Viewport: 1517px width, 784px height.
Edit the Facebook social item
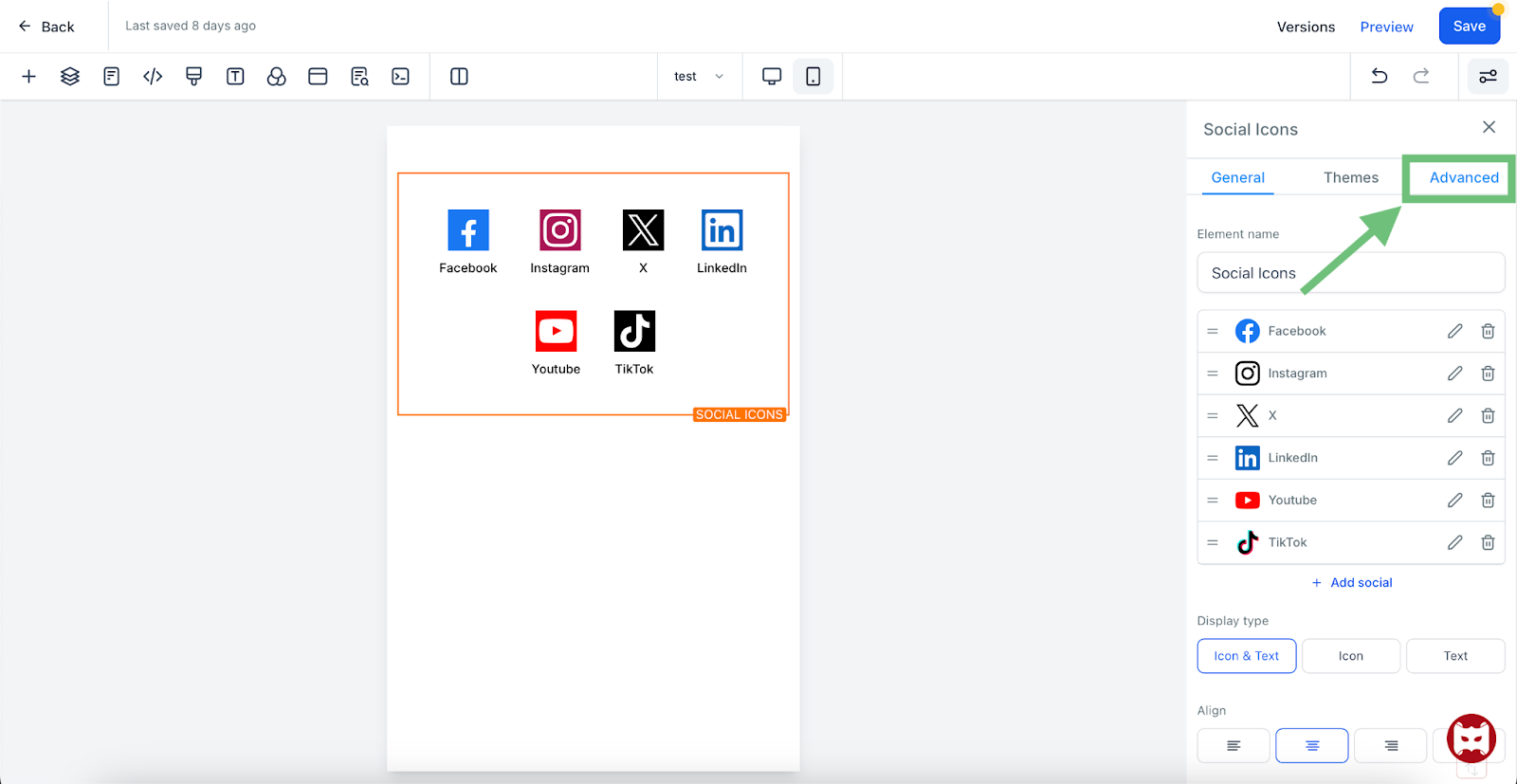coord(1454,331)
